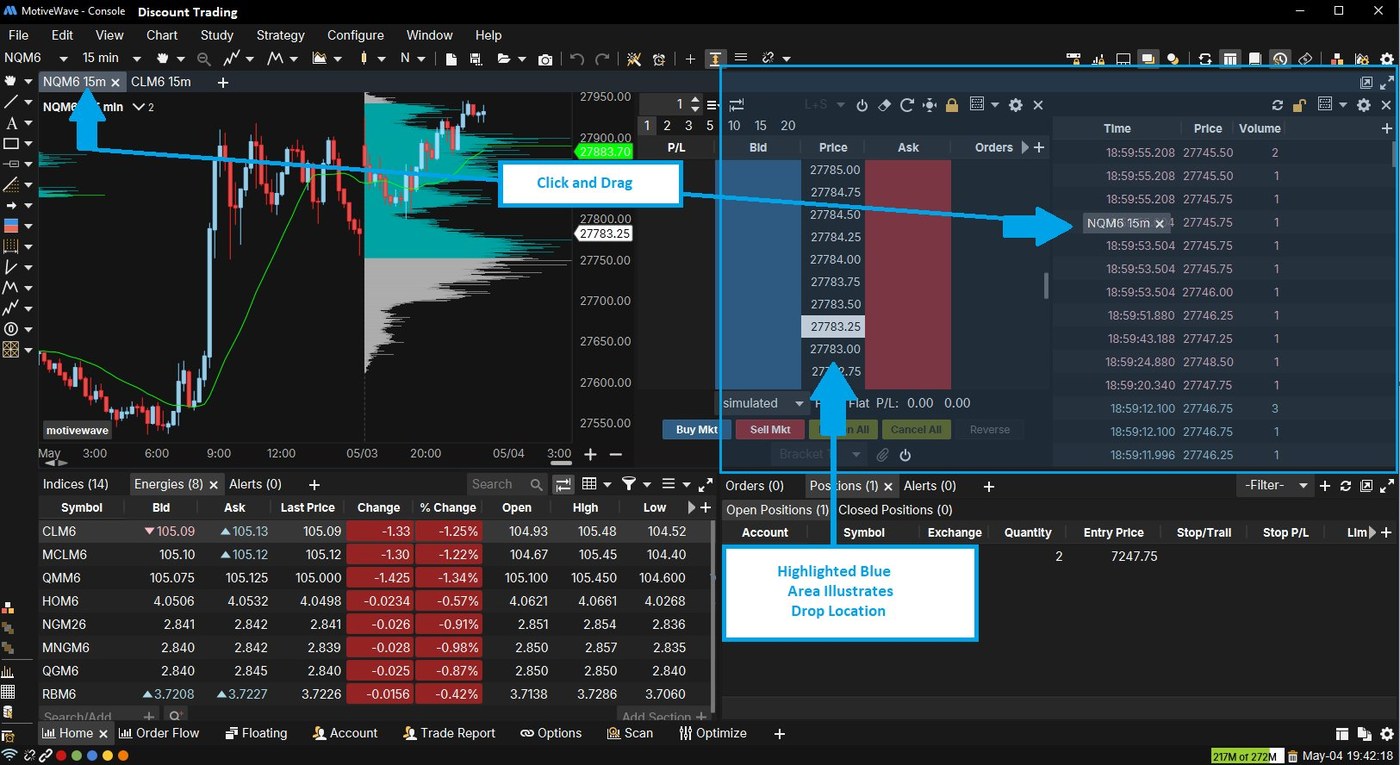Image resolution: width=1400 pixels, height=765 pixels.
Task: Open the NQM6 instrument dropdown
Action: (x=63, y=58)
